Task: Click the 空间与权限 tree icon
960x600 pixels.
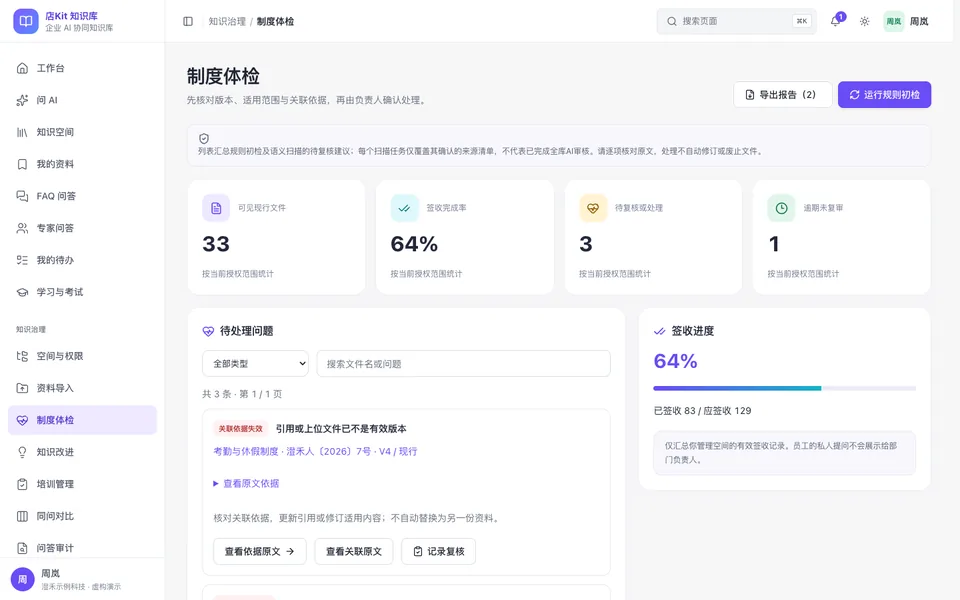Action: (x=22, y=356)
